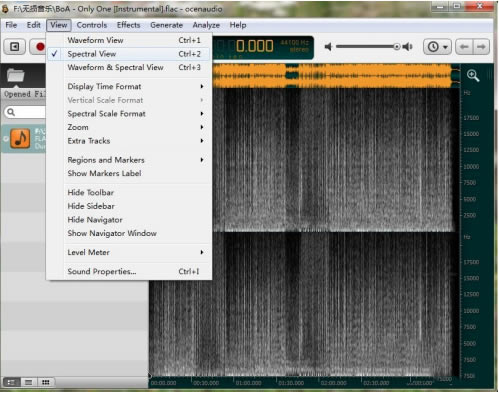Choose Hide Toolbar menu entry
Image resolution: width=499 pixels, height=394 pixels.
(x=129, y=192)
